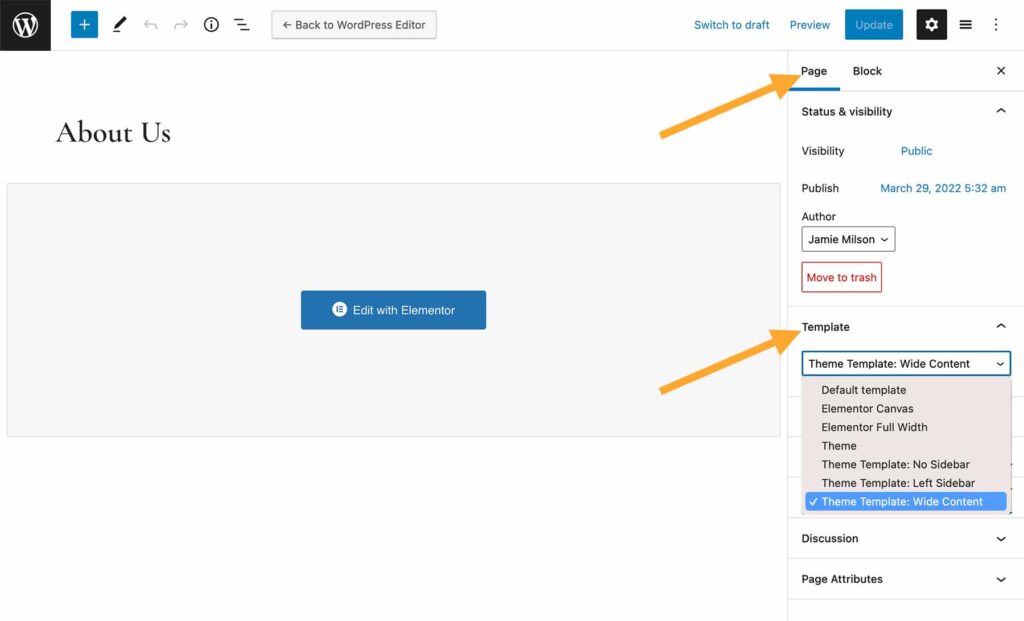Click the Edit with Elementor button
1024x621 pixels.
pos(393,310)
